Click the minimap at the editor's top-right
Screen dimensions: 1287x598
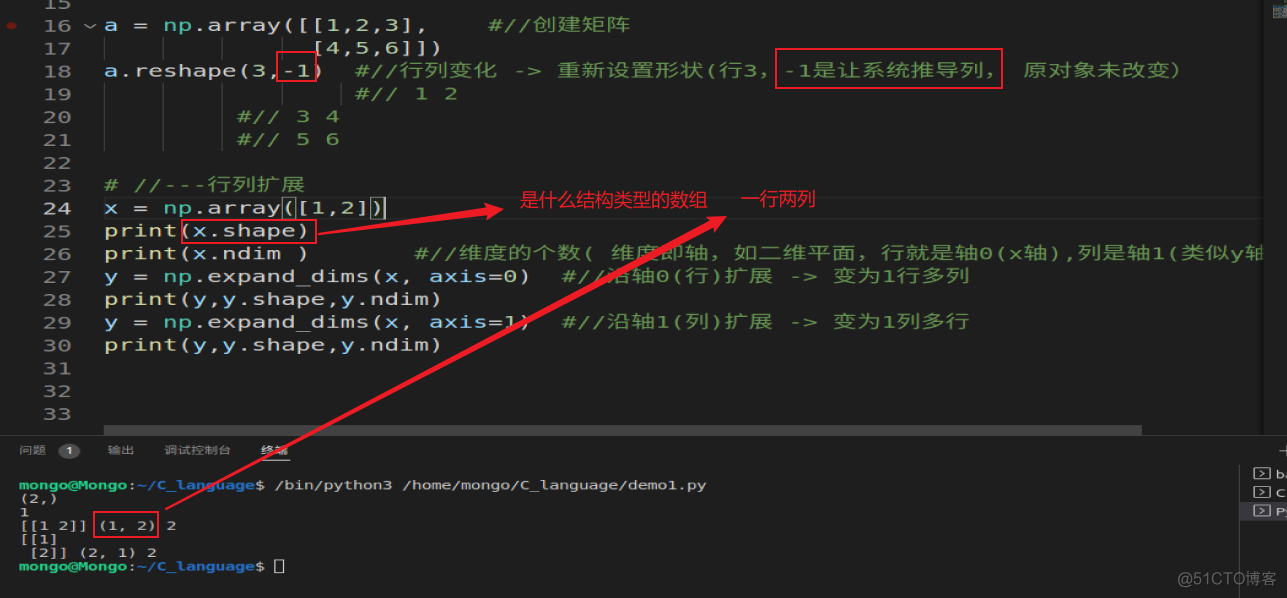pyautogui.click(x=1278, y=12)
